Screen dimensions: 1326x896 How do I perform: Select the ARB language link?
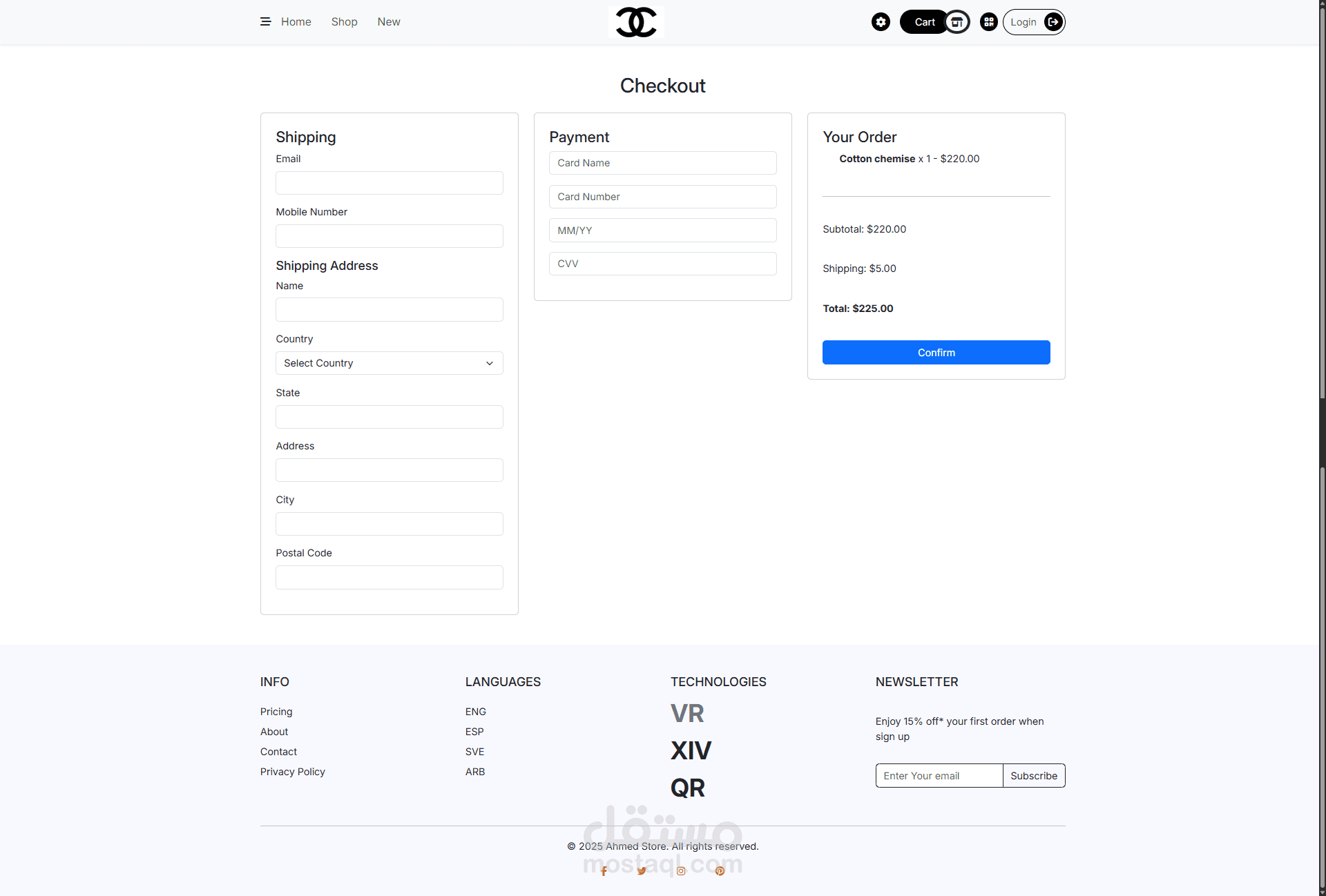(474, 772)
